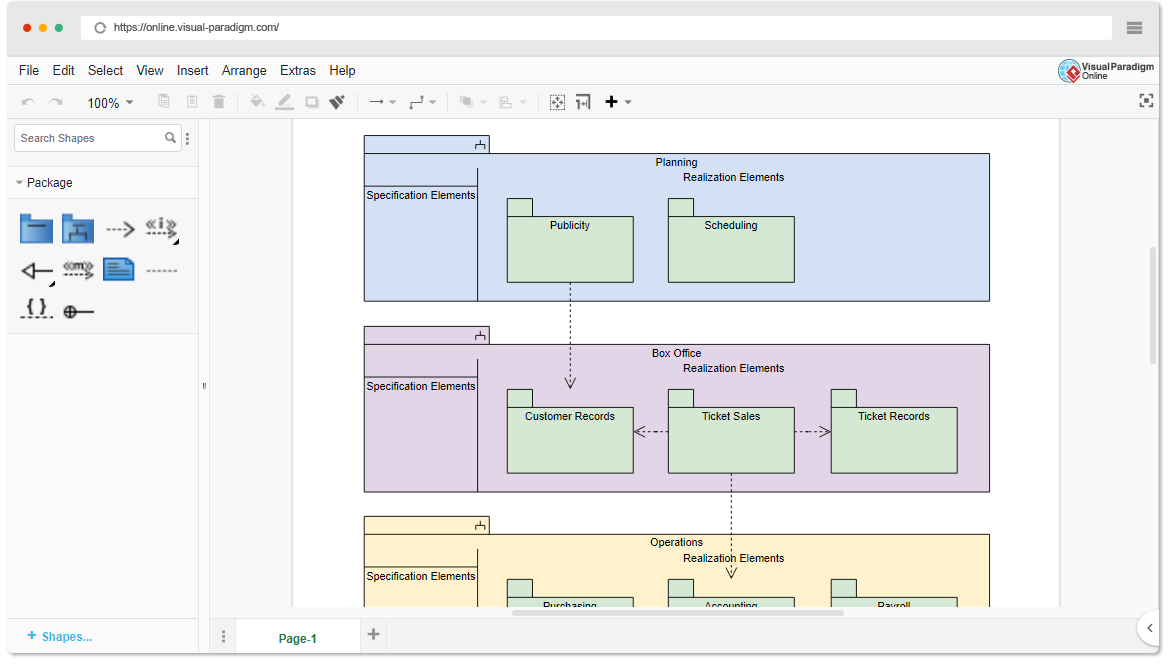Switch to the Page-1 tab
The width and height of the screenshot is (1170, 665).
[x=297, y=637]
